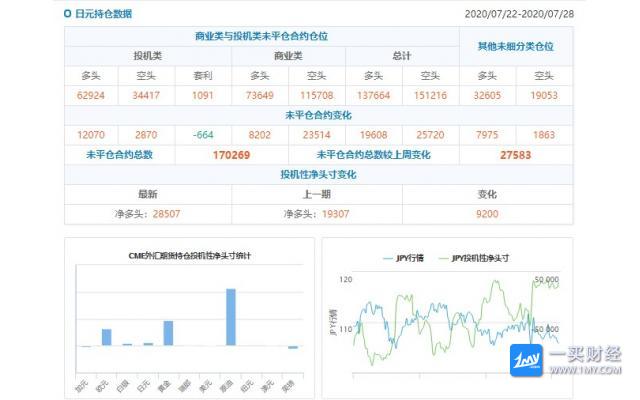Click change value 7975
The image size is (640, 400).
pos(487,135)
